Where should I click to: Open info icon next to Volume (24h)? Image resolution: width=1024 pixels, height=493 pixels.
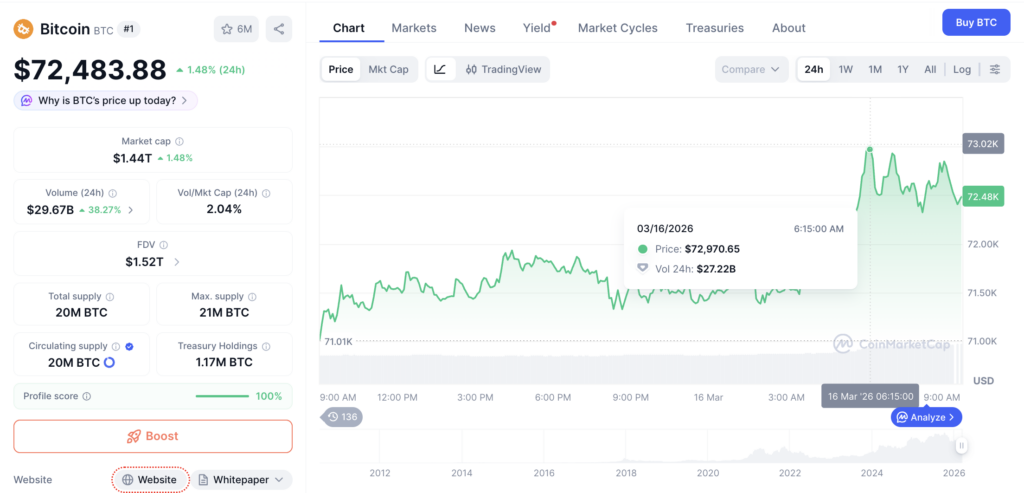(112, 193)
